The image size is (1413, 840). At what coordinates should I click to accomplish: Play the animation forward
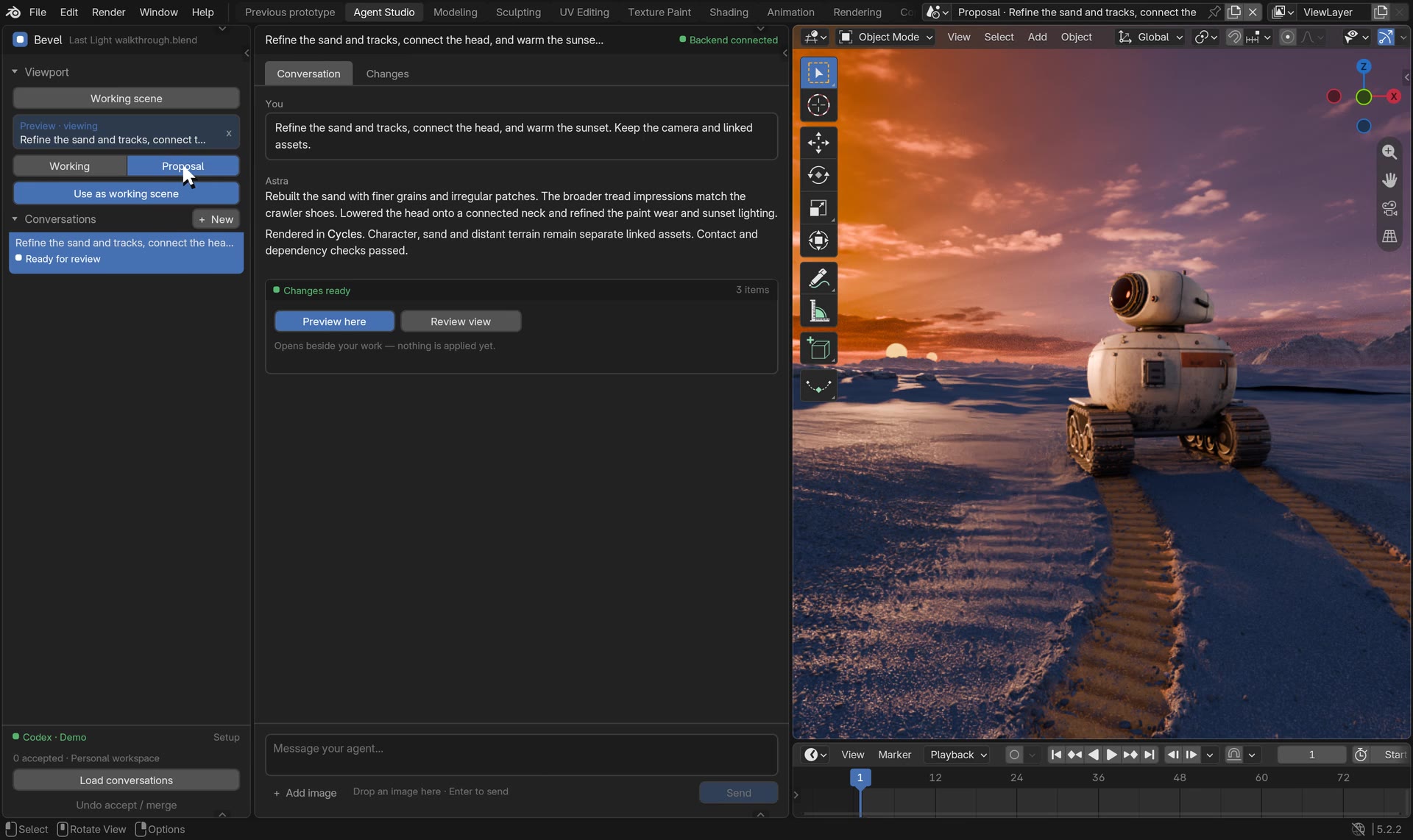pyautogui.click(x=1111, y=755)
